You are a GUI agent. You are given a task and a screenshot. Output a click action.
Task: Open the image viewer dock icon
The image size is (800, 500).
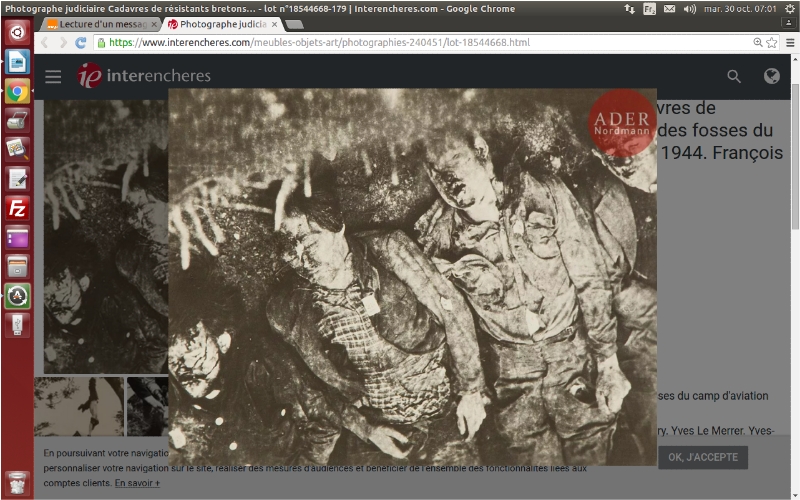[x=17, y=150]
